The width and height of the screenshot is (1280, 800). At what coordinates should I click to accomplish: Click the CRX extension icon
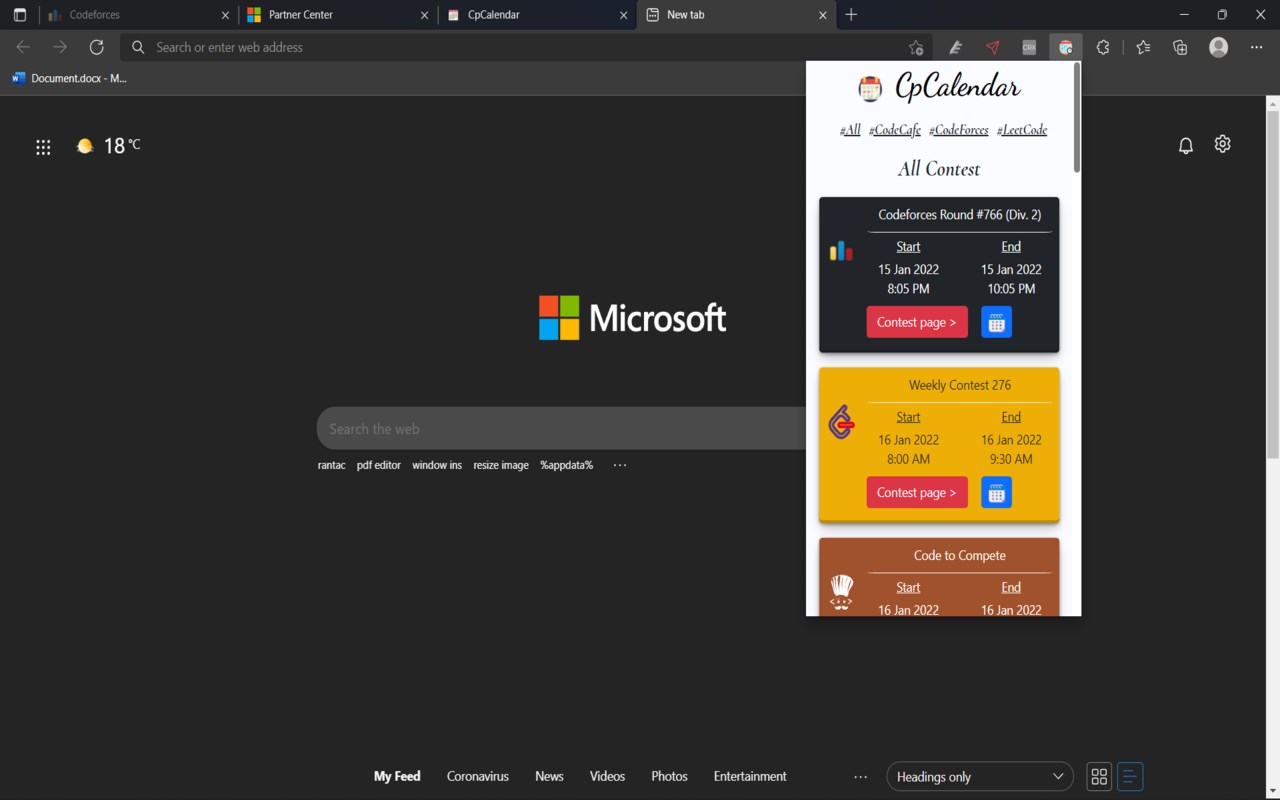click(1029, 47)
